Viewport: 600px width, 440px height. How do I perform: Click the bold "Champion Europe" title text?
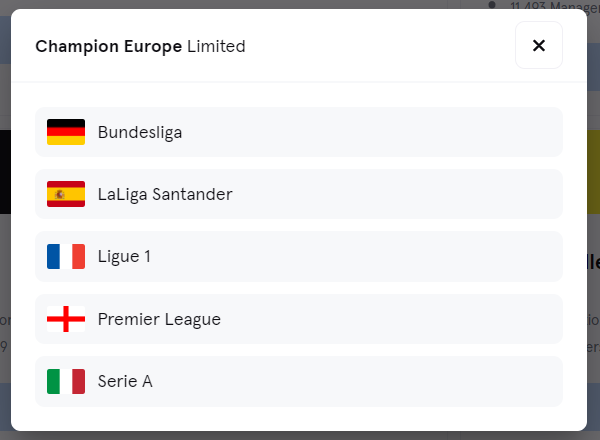pyautogui.click(x=109, y=47)
